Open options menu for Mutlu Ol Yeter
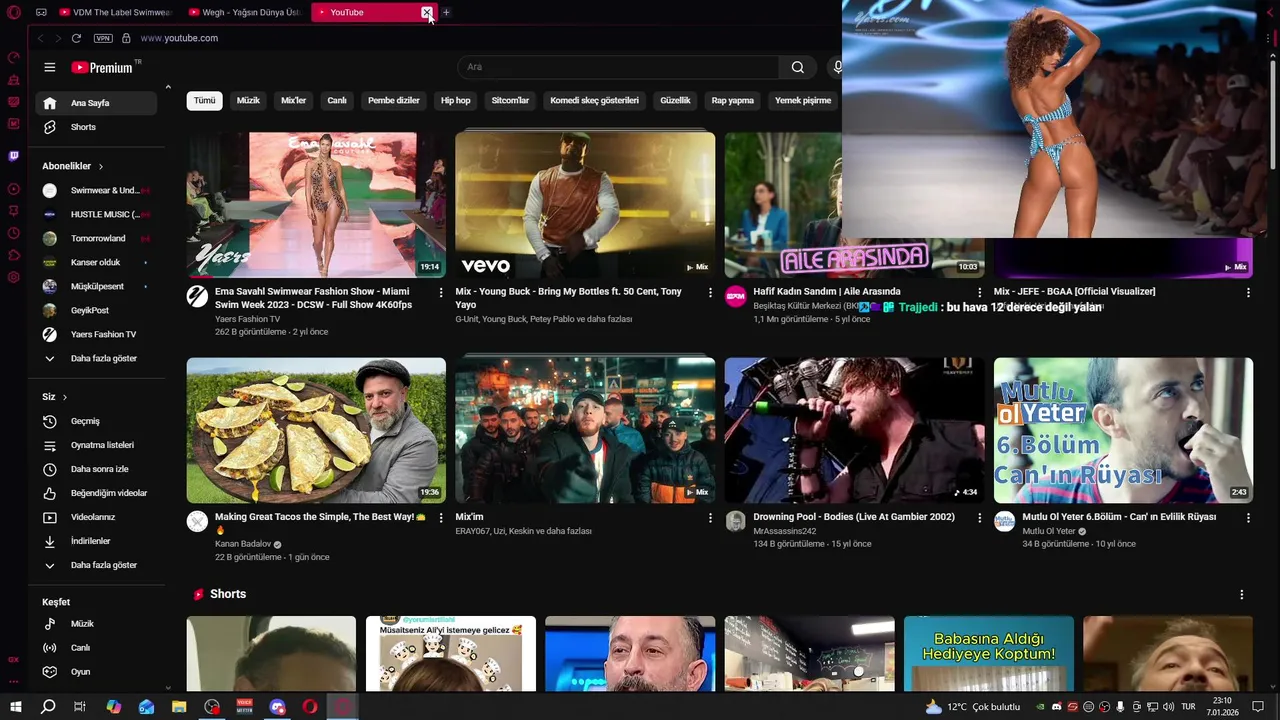This screenshot has height=720, width=1280. point(1248,518)
